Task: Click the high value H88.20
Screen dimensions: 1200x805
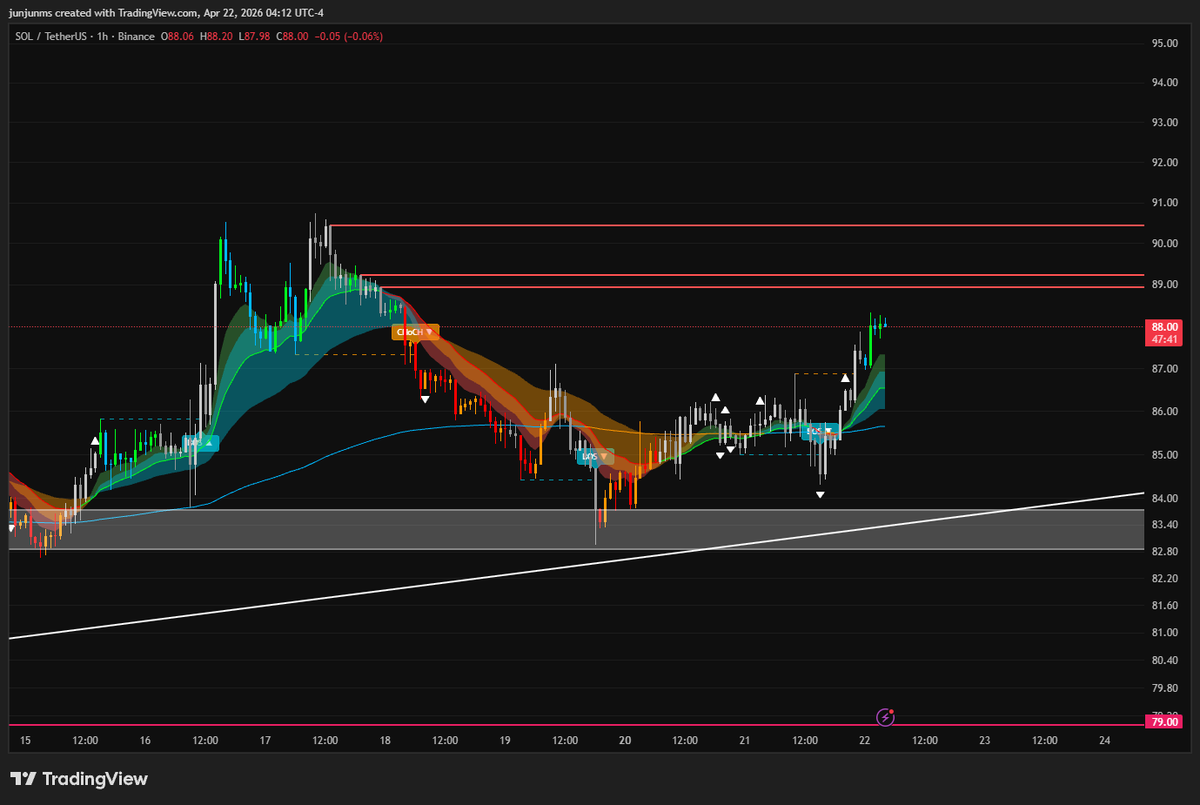Action: 217,37
